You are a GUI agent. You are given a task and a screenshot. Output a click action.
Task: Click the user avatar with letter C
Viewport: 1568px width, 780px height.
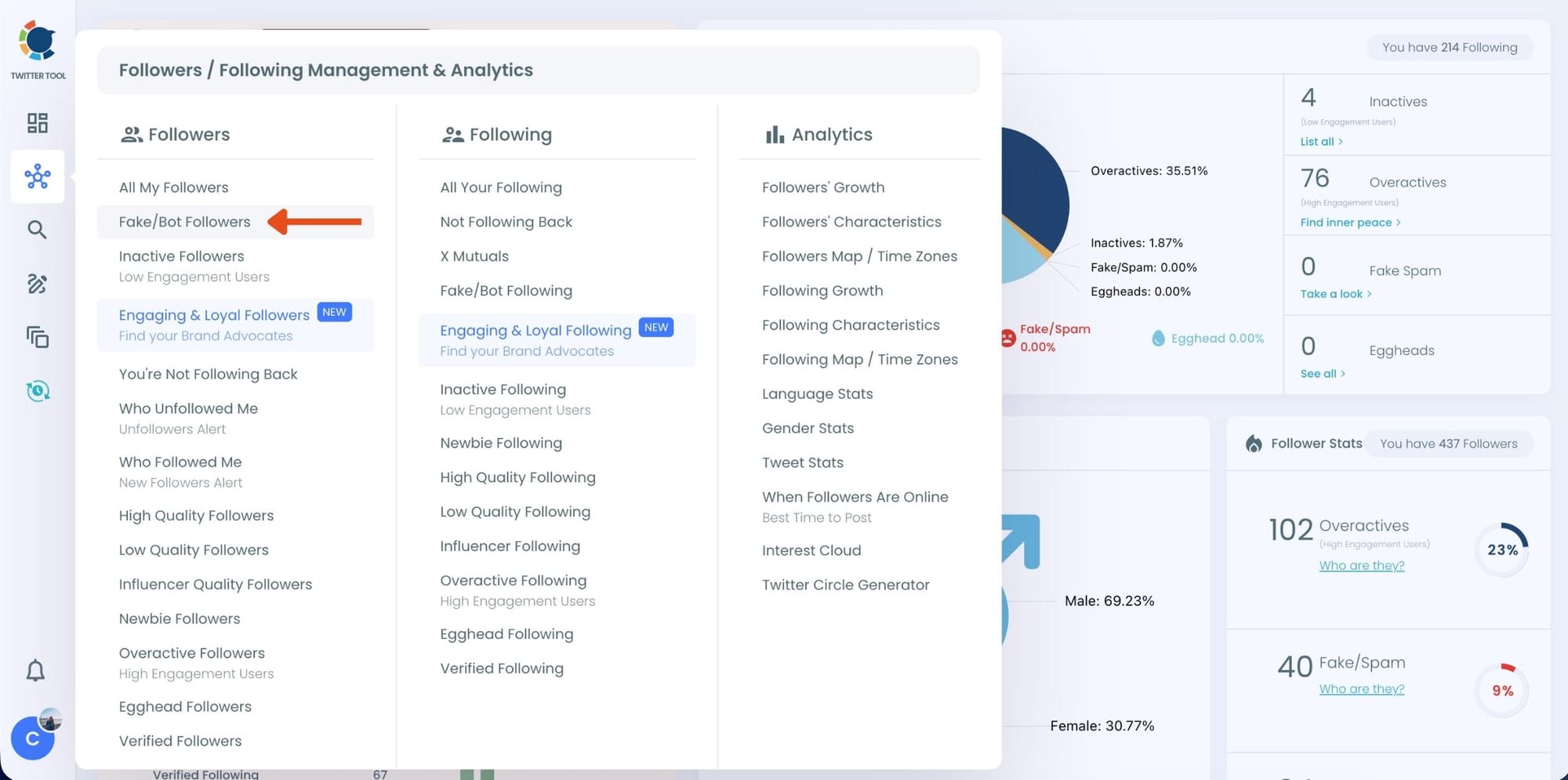[32, 738]
